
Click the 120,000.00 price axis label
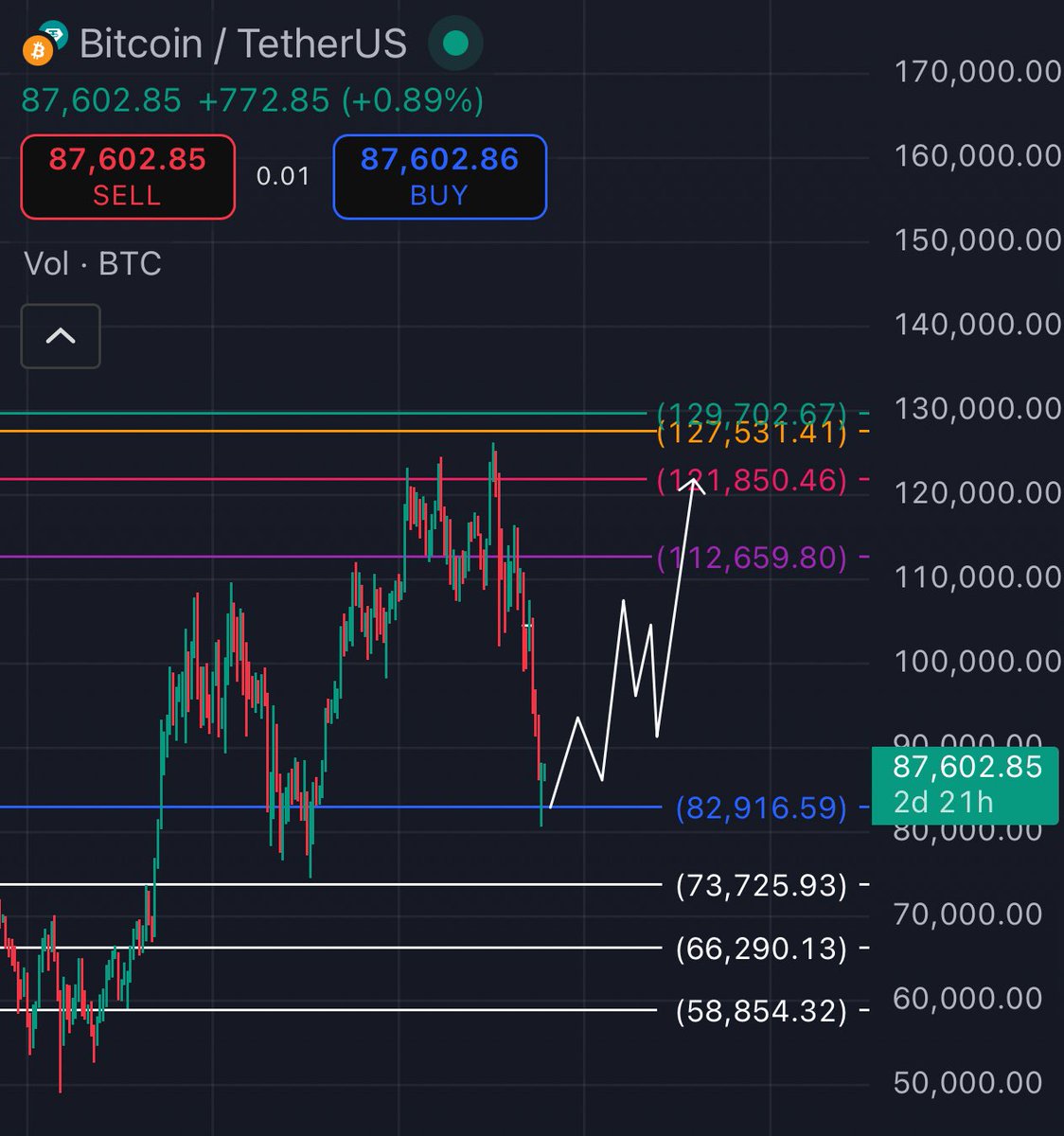[x=977, y=492]
